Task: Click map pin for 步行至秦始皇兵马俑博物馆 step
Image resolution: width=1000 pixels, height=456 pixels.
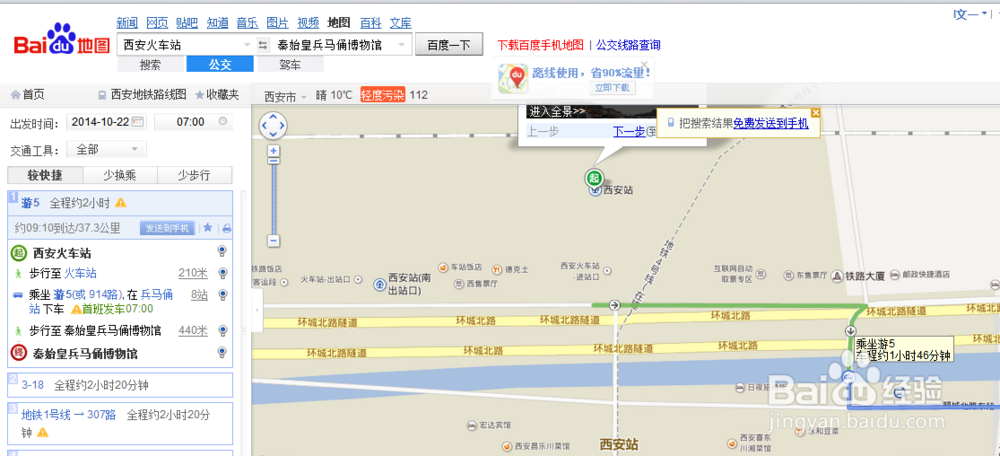Action: (223, 330)
